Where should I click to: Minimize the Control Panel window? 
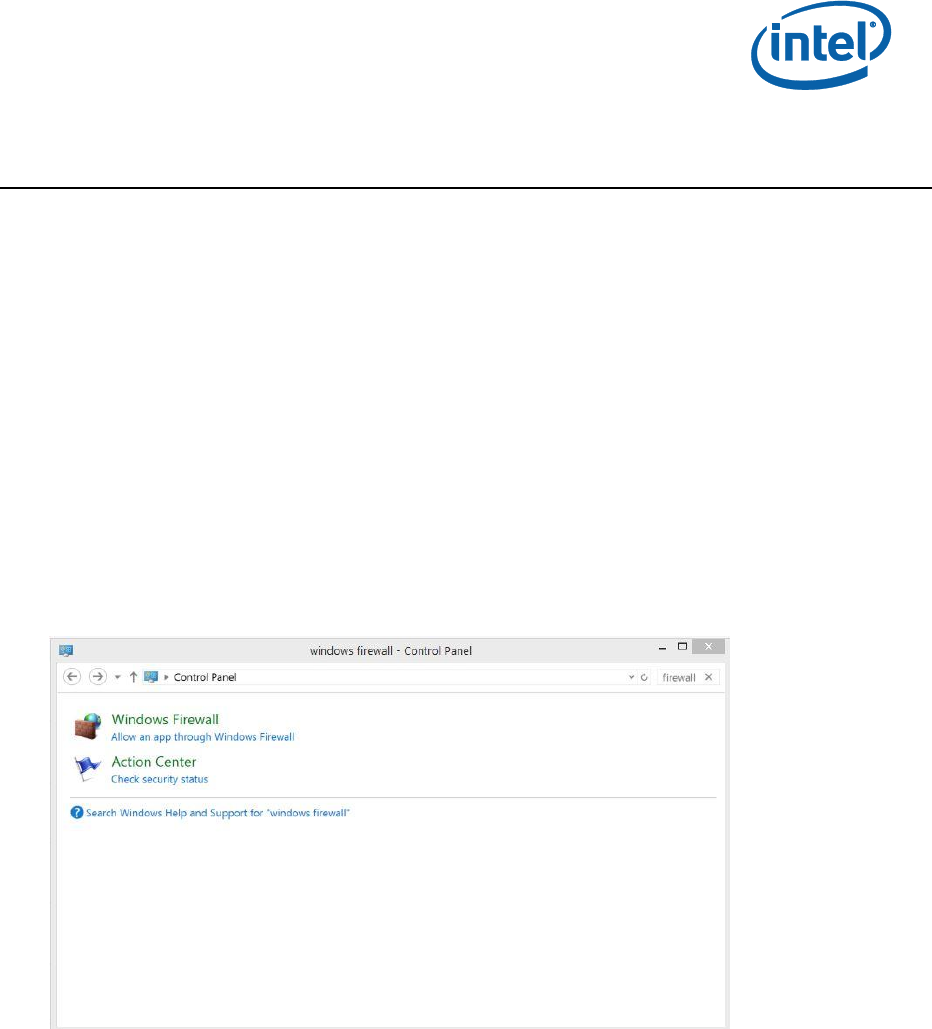pos(662,648)
